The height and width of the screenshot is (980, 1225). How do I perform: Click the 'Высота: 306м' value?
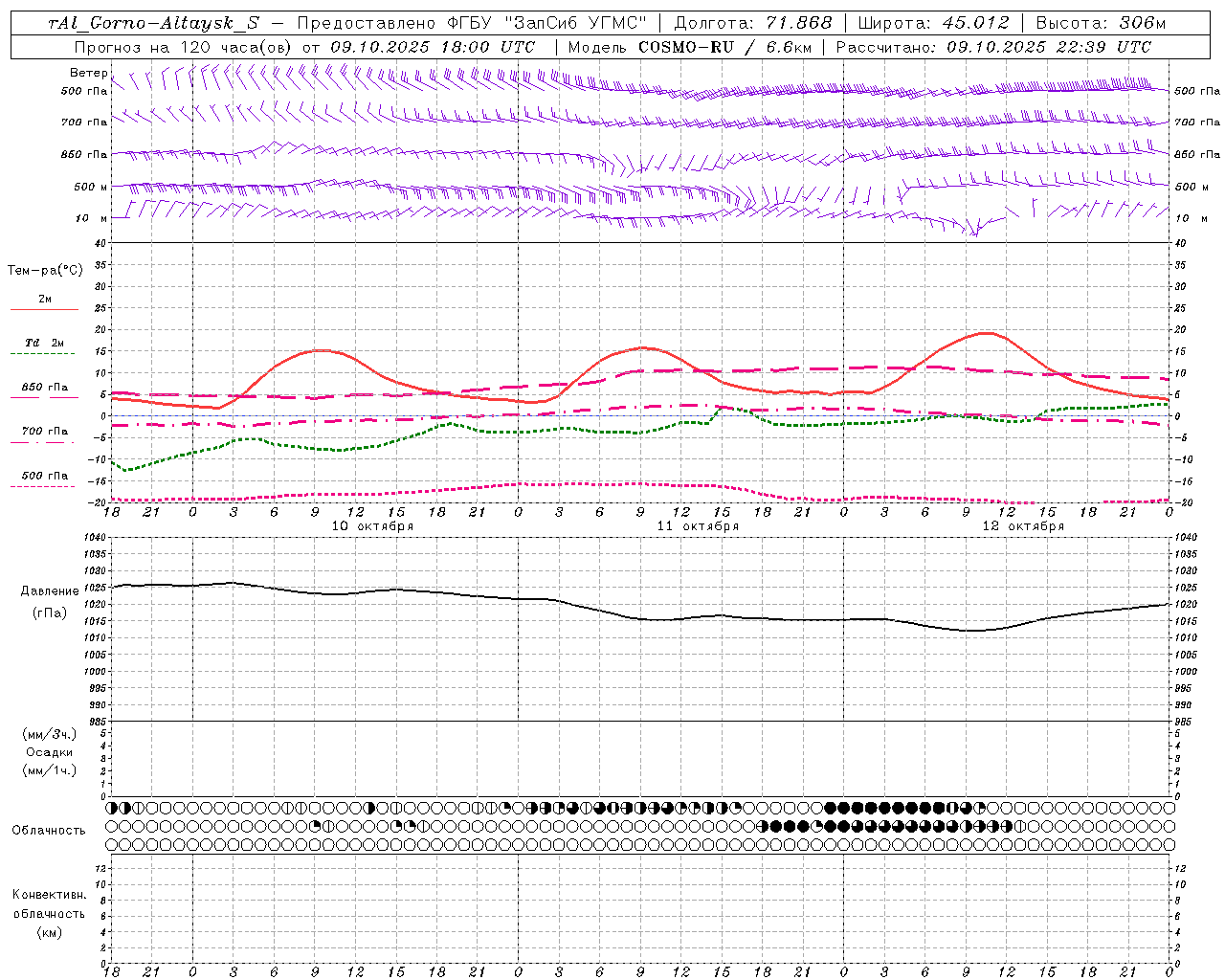pos(1100,23)
